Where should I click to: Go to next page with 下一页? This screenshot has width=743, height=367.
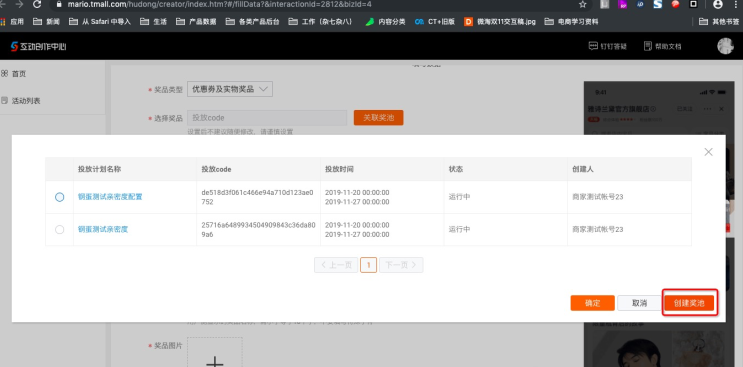click(401, 265)
